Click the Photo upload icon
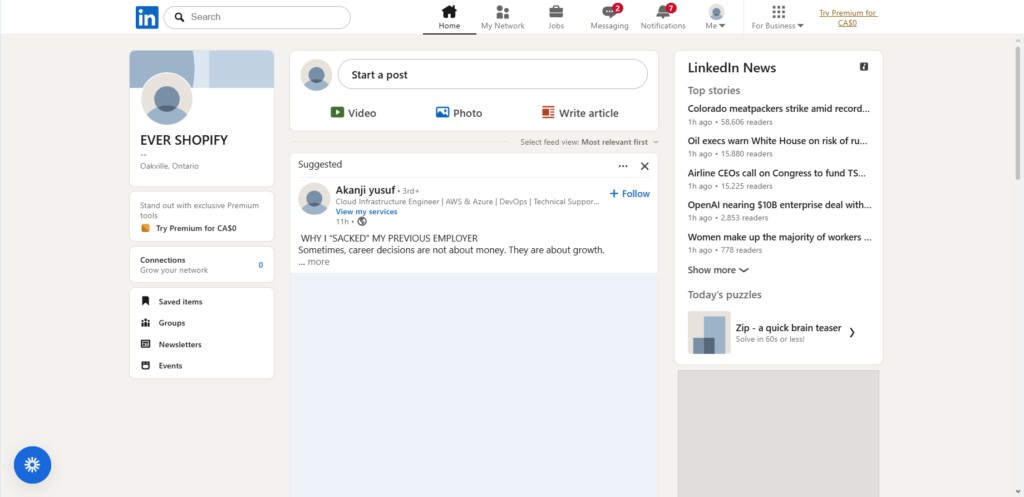 [x=442, y=113]
